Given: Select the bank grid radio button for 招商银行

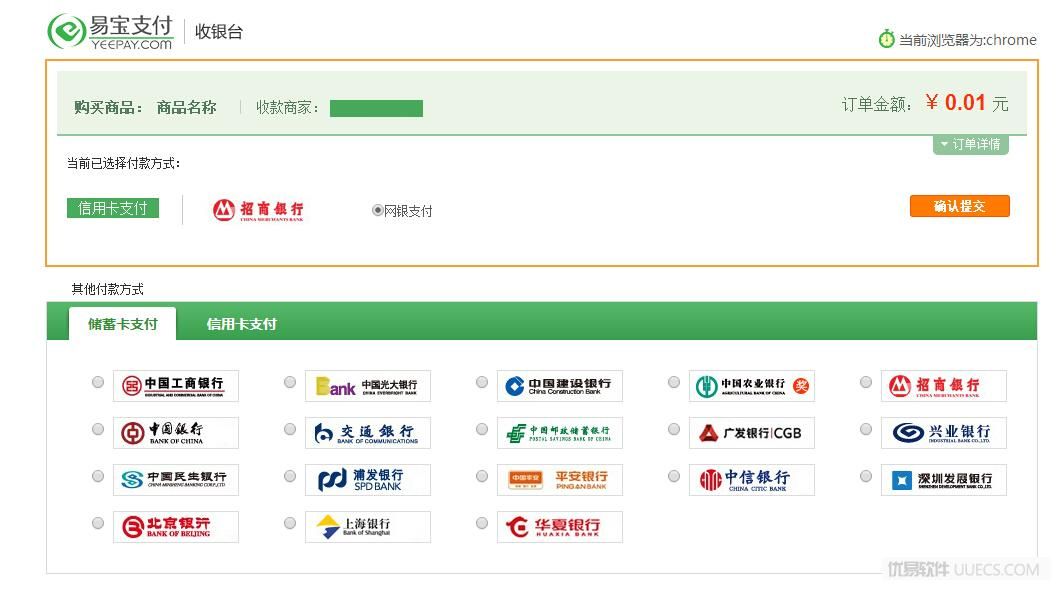Looking at the screenshot, I should pos(866,382).
